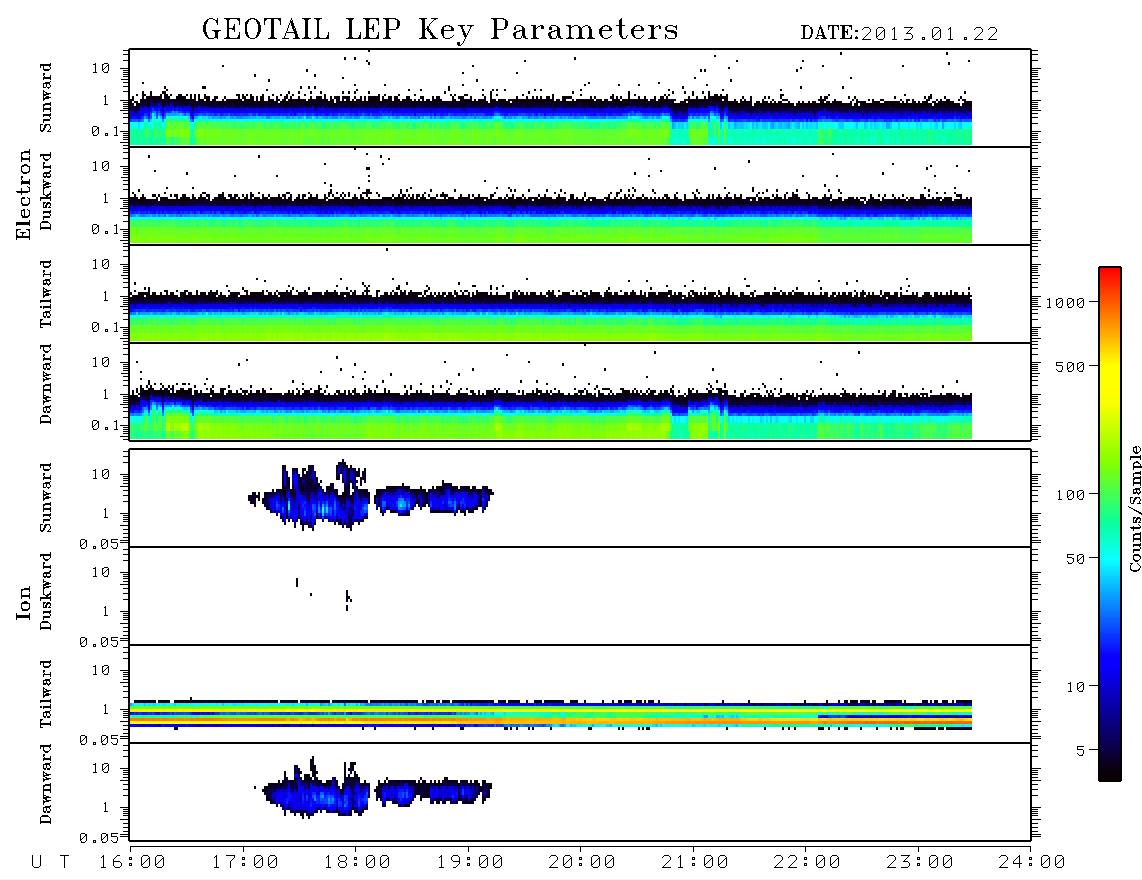Click the 19:00 time tick label
1142x880 pixels.
click(470, 863)
